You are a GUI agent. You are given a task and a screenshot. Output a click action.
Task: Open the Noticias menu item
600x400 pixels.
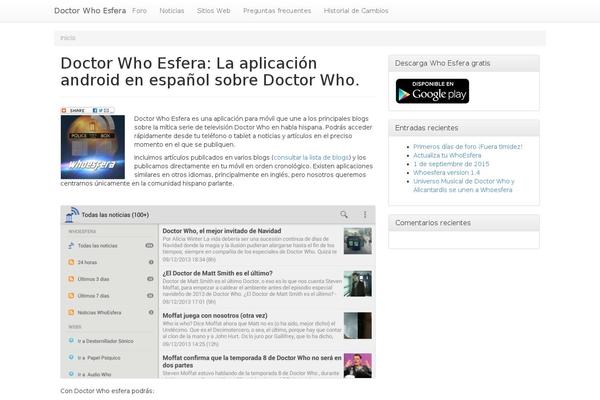pyautogui.click(x=172, y=11)
